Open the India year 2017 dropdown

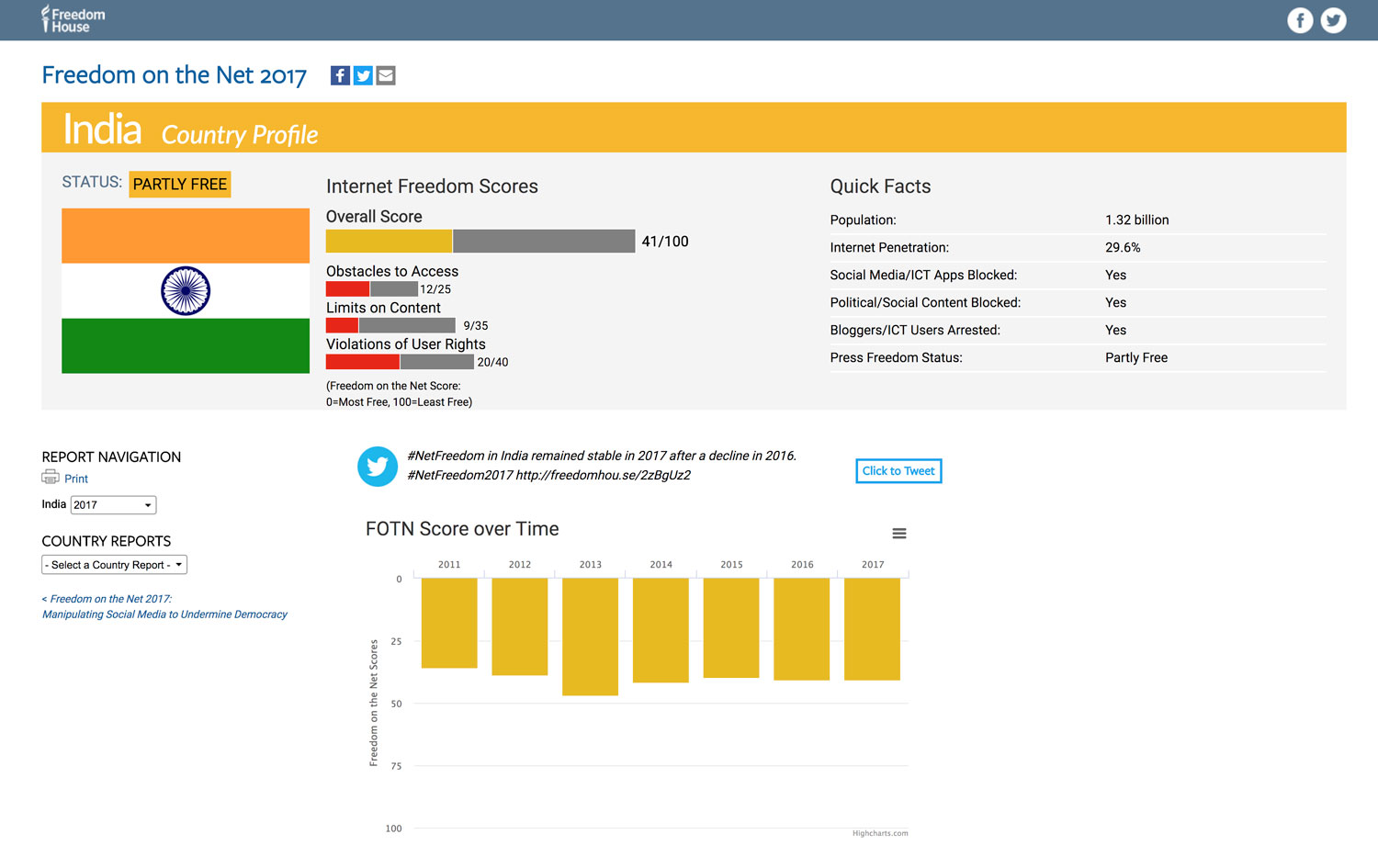click(x=113, y=505)
